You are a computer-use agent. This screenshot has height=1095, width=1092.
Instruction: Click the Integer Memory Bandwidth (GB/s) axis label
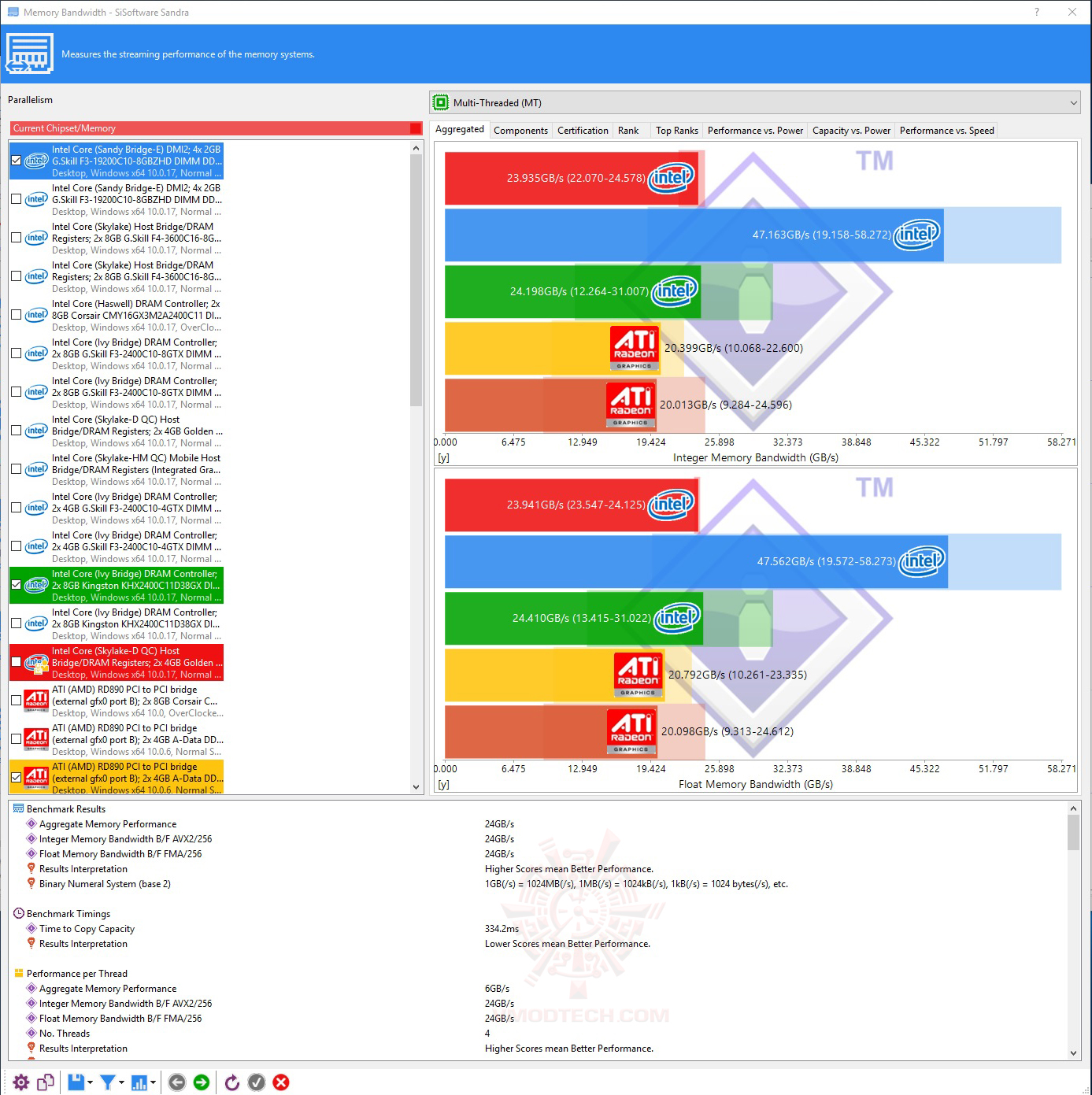pos(756,457)
